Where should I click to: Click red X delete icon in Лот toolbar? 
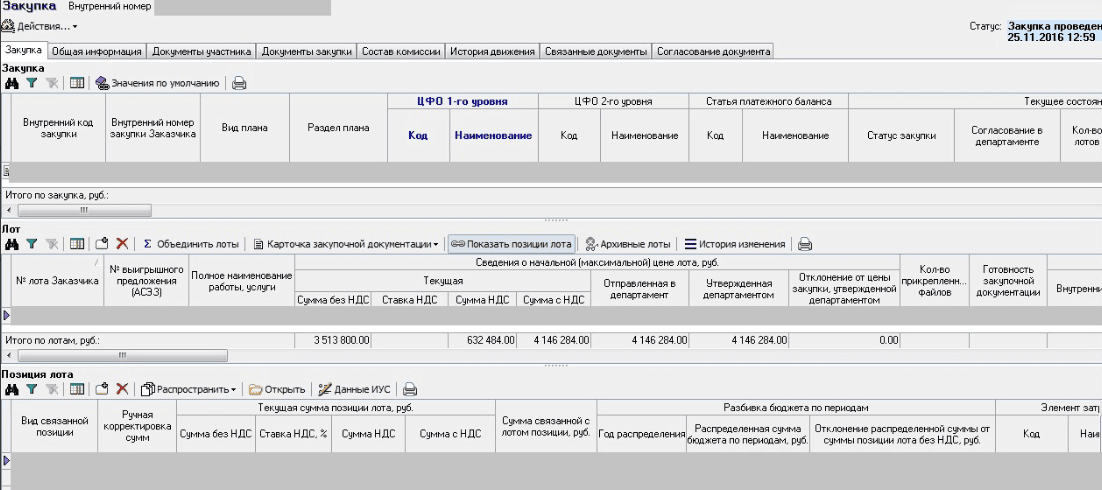[122, 243]
